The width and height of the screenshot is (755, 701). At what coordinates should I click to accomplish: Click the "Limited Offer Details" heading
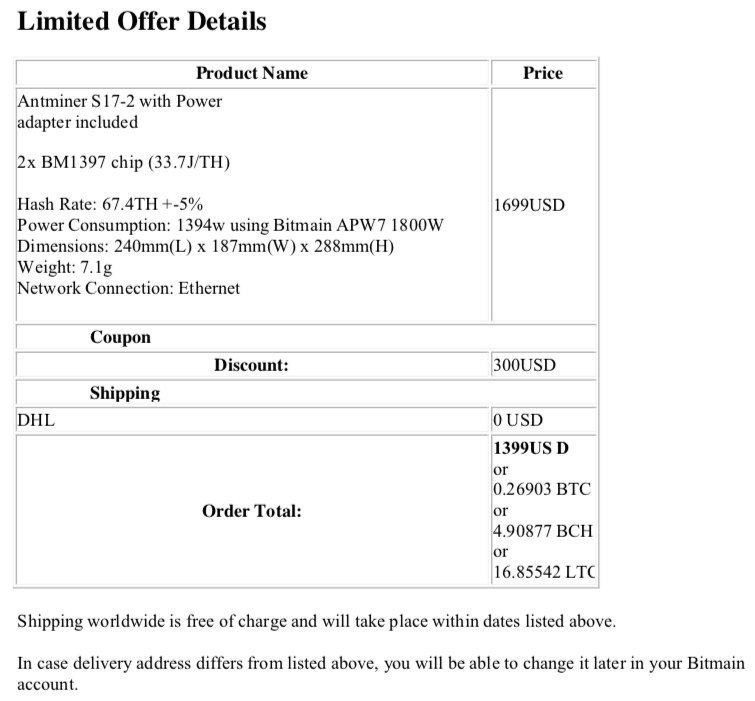coord(142,20)
